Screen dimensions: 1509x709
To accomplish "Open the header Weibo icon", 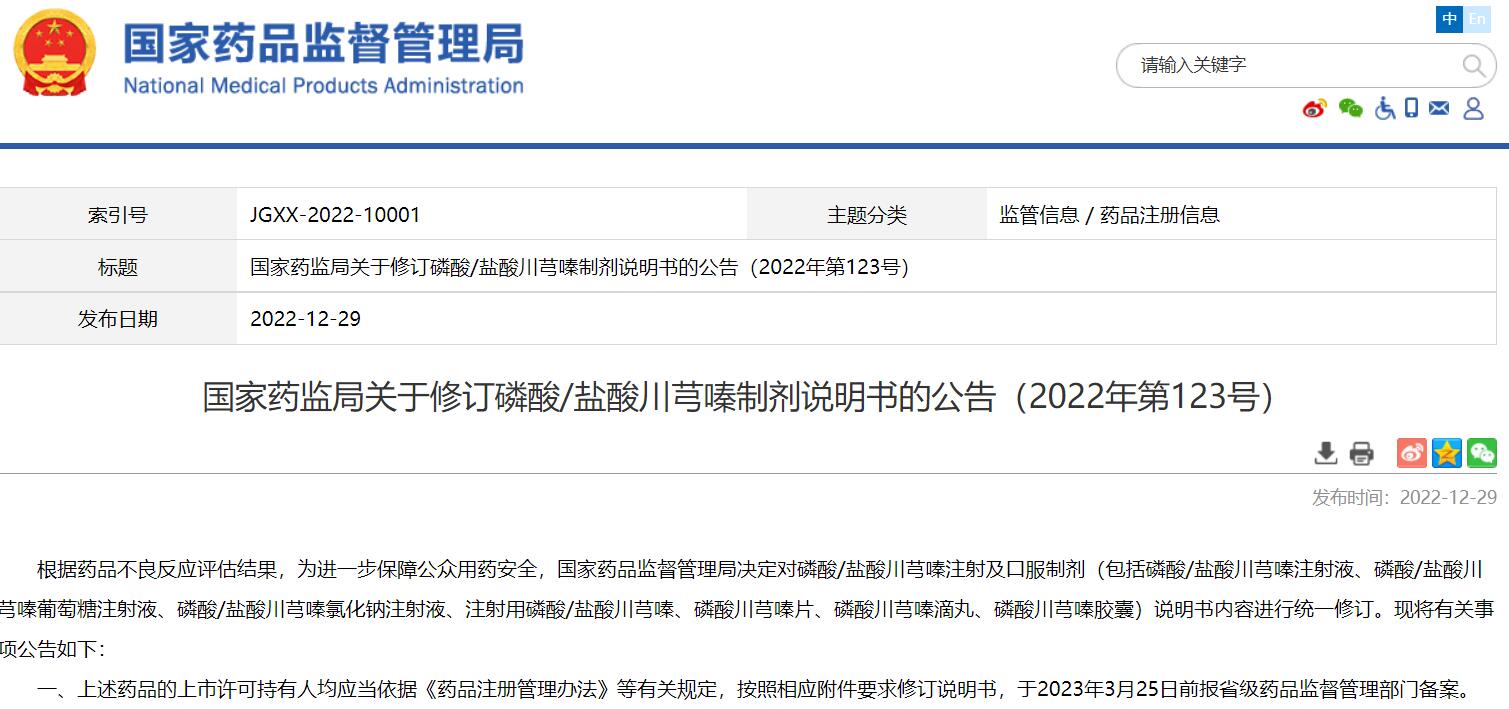I will click(1314, 108).
